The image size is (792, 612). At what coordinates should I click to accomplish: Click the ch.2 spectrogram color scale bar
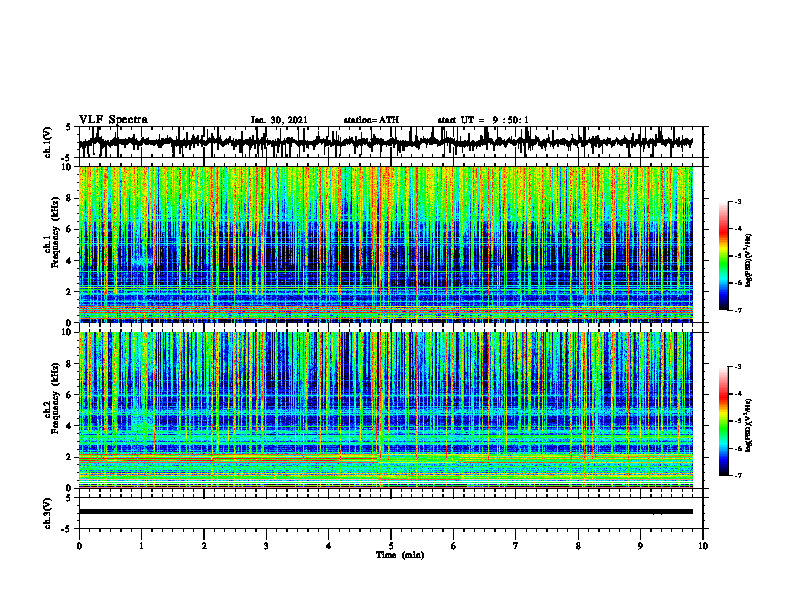click(x=724, y=421)
